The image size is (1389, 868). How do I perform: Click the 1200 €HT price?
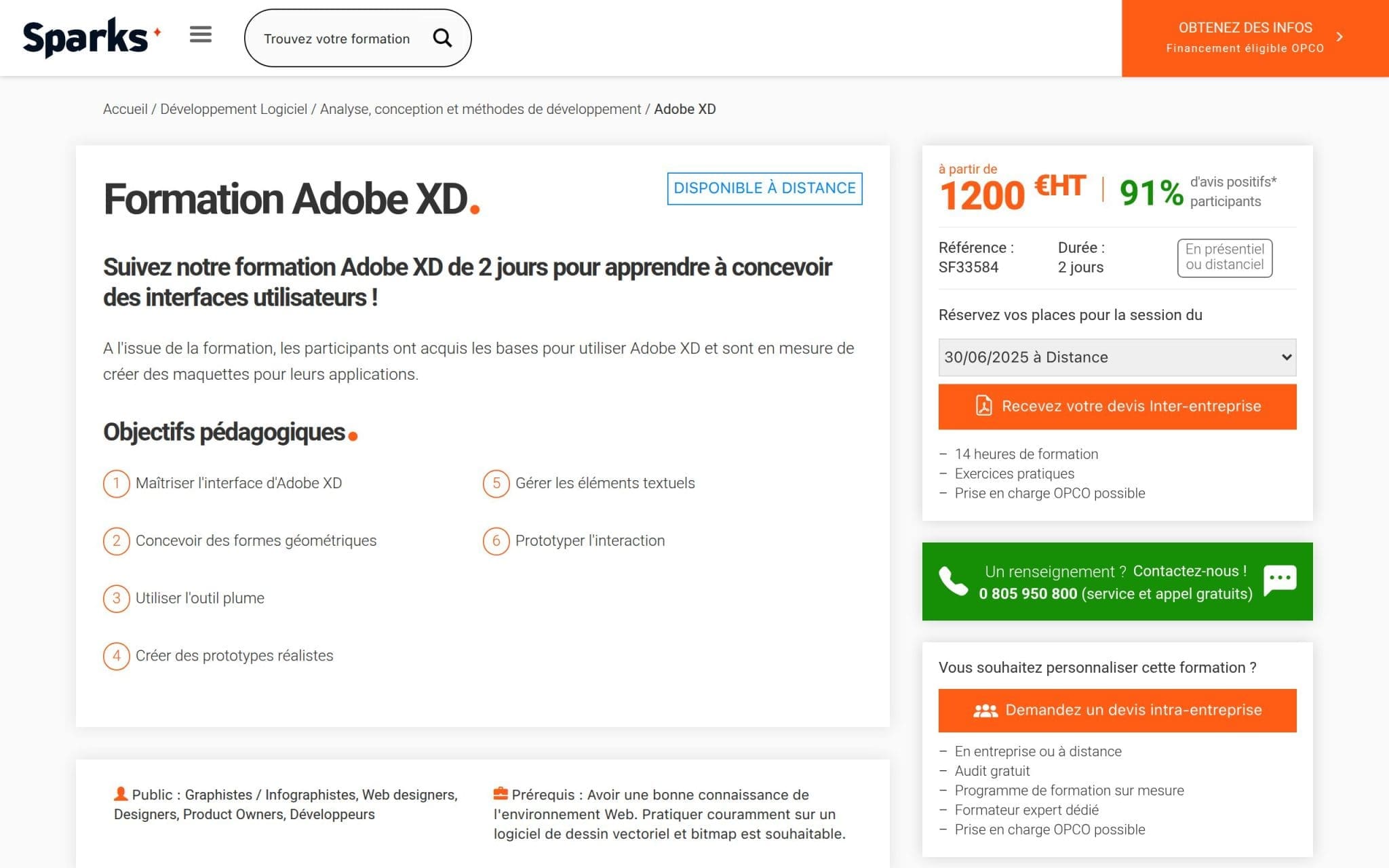(1012, 193)
